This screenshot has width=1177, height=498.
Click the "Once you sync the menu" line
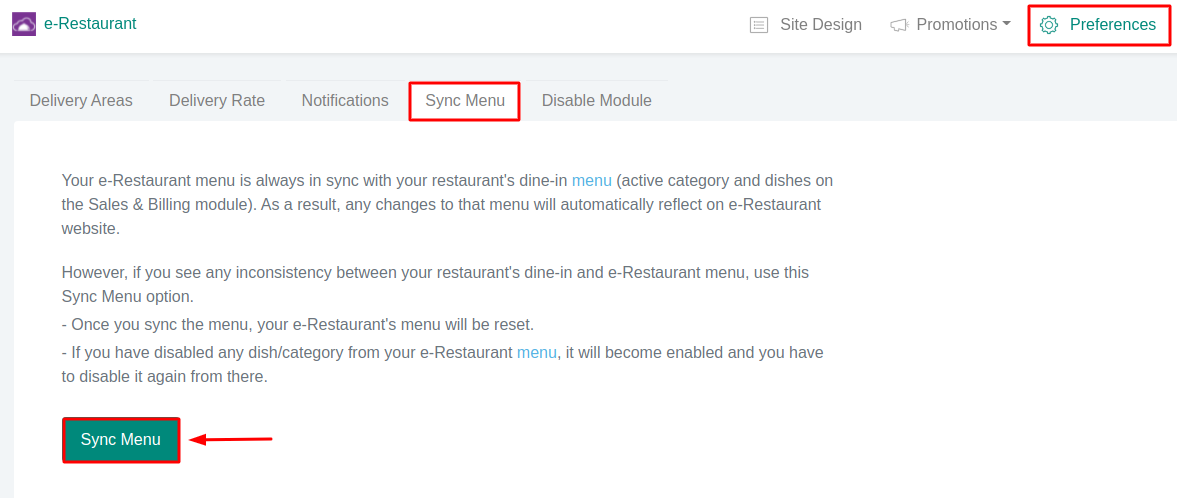tap(298, 325)
